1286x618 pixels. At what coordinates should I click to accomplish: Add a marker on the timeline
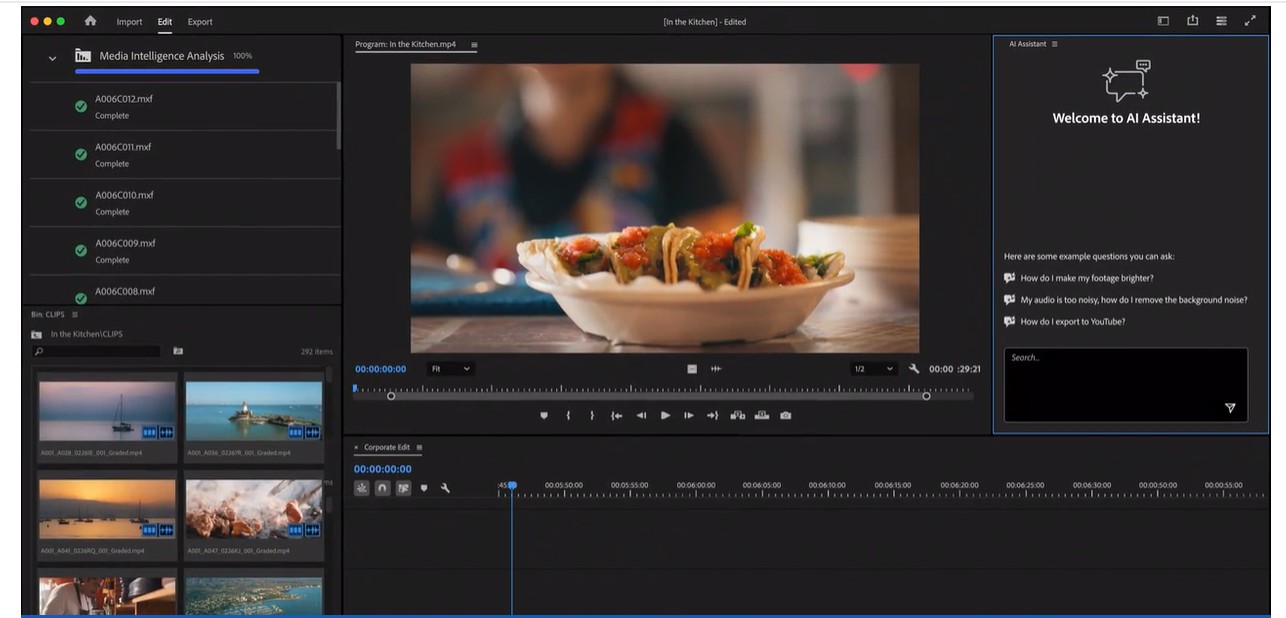424,488
